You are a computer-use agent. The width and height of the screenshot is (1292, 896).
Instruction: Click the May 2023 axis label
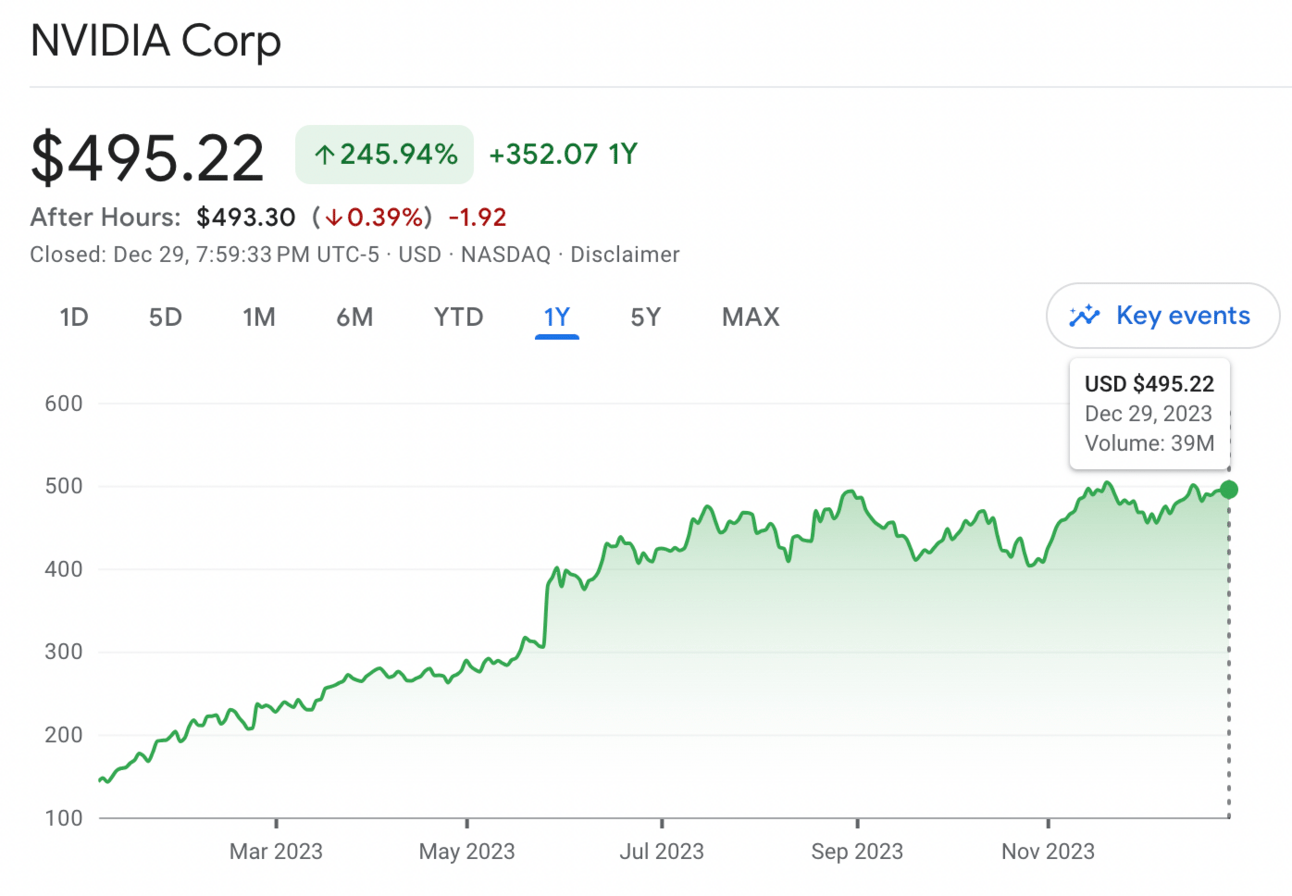467,852
